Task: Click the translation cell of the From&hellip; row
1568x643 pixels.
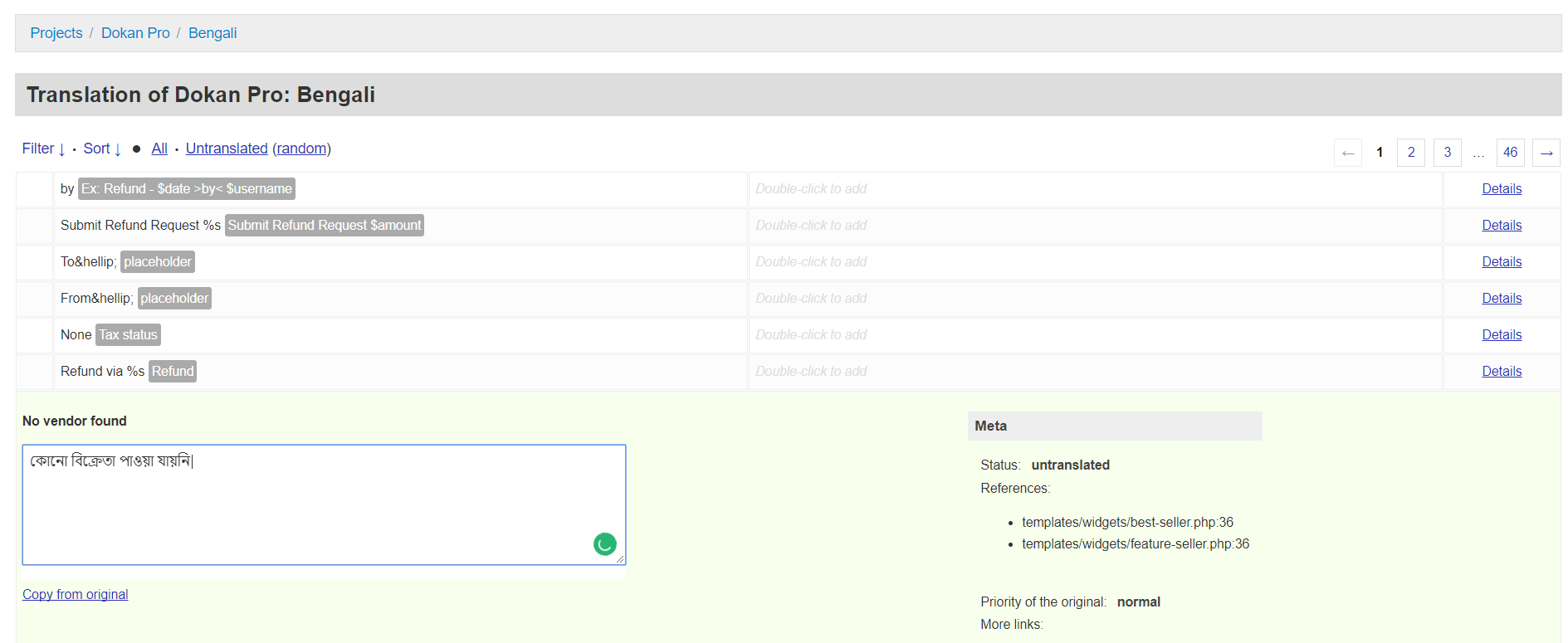Action: click(x=1095, y=299)
